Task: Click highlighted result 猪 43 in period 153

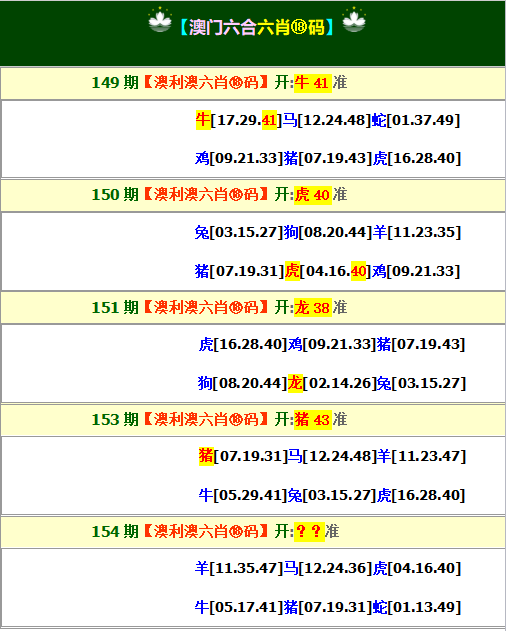Action: [313, 420]
